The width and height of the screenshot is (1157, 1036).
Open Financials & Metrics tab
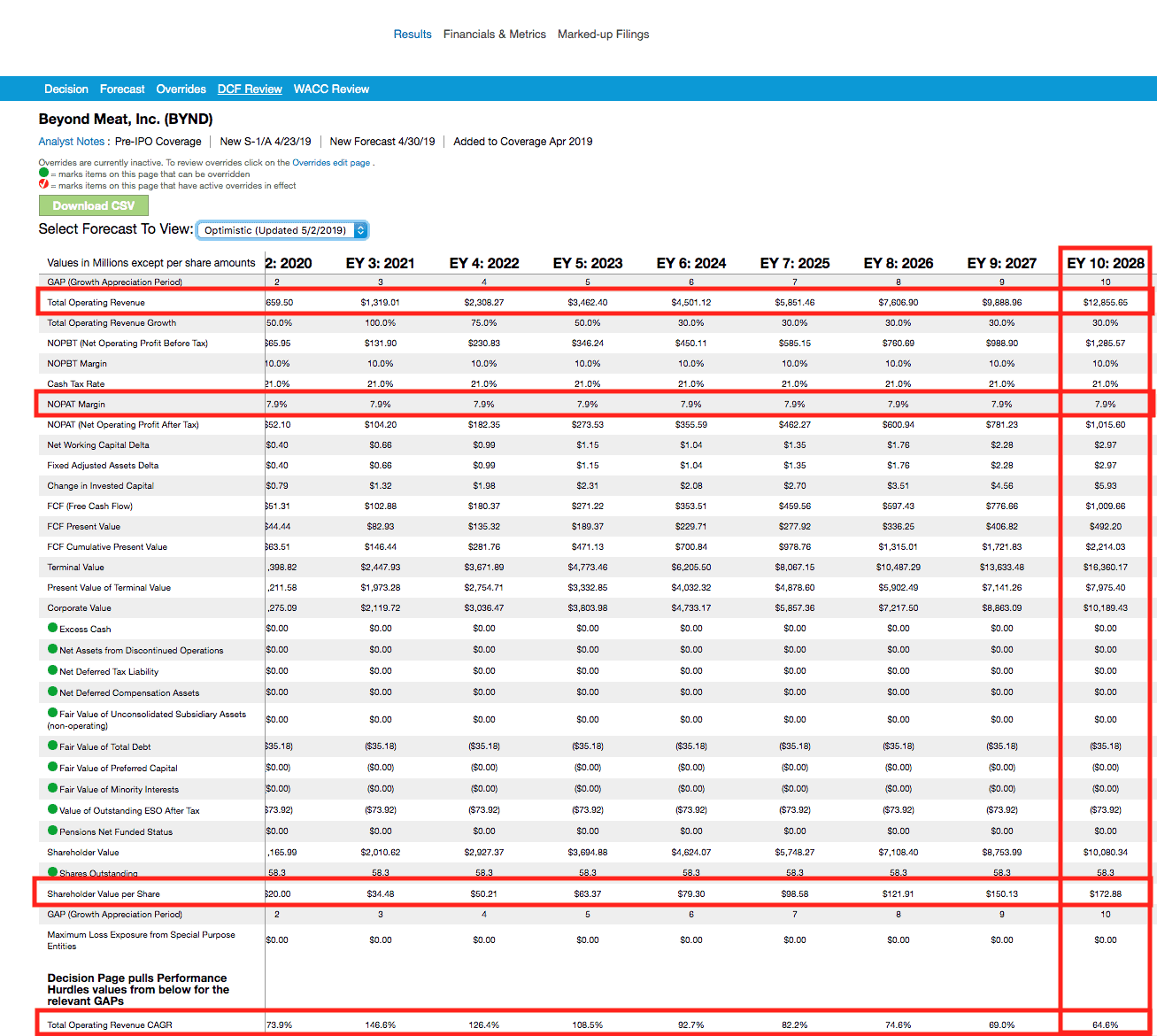point(495,35)
